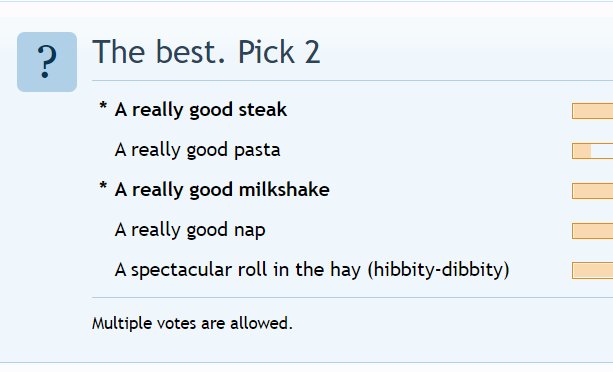Click the question mark poll icon

pos(47,62)
